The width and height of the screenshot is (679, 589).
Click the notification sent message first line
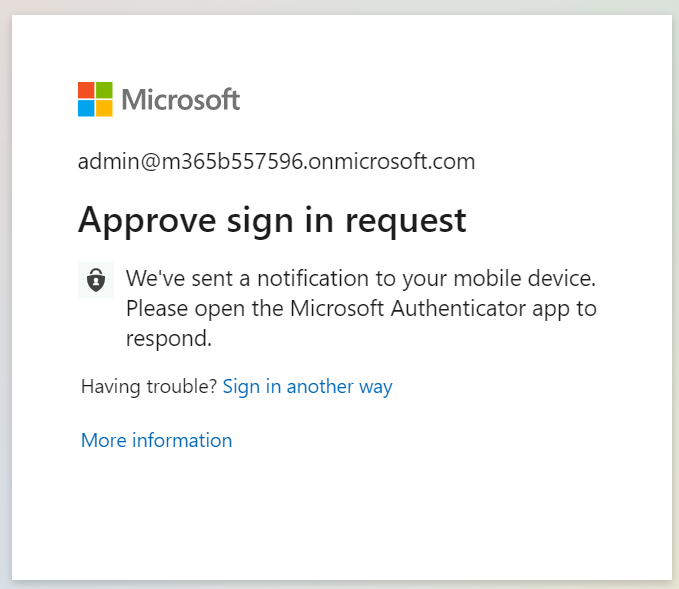[x=361, y=278]
